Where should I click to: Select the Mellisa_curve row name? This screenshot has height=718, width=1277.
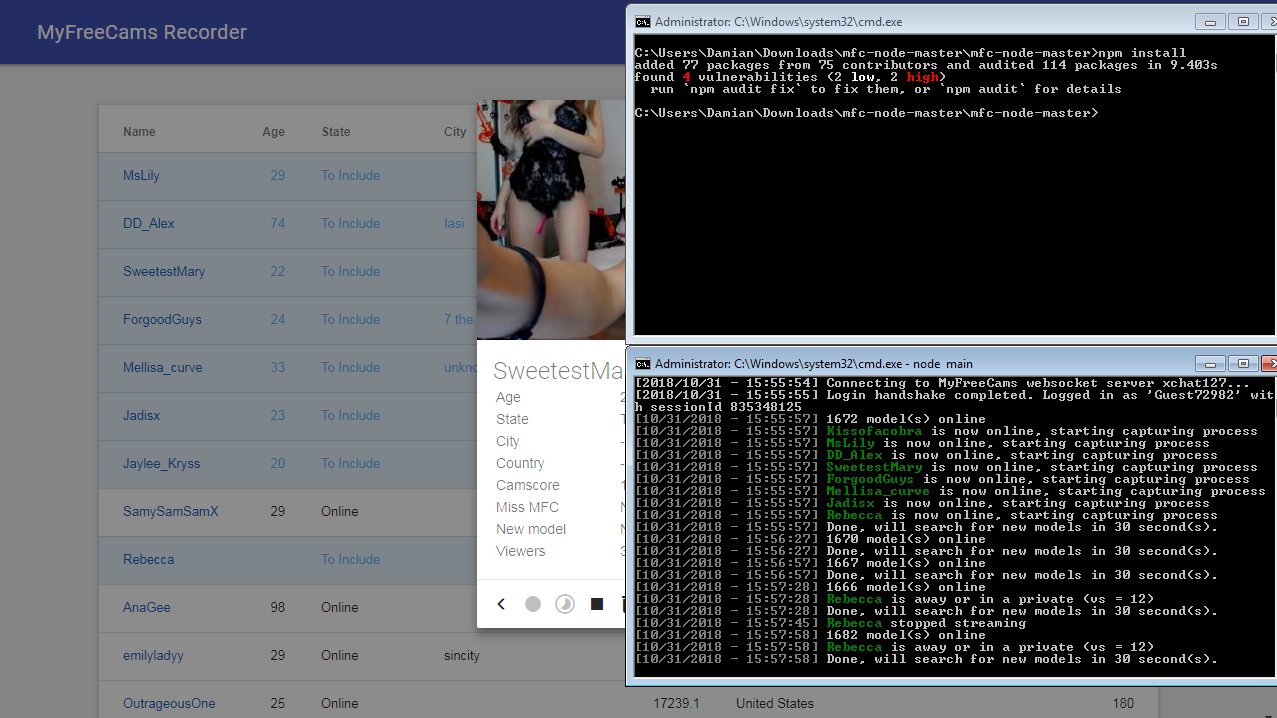[162, 367]
